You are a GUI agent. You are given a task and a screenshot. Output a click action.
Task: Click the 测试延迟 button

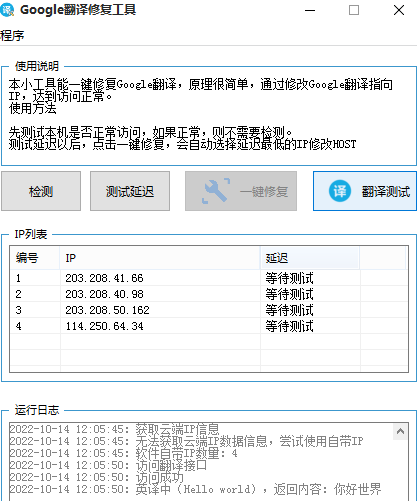[130, 191]
